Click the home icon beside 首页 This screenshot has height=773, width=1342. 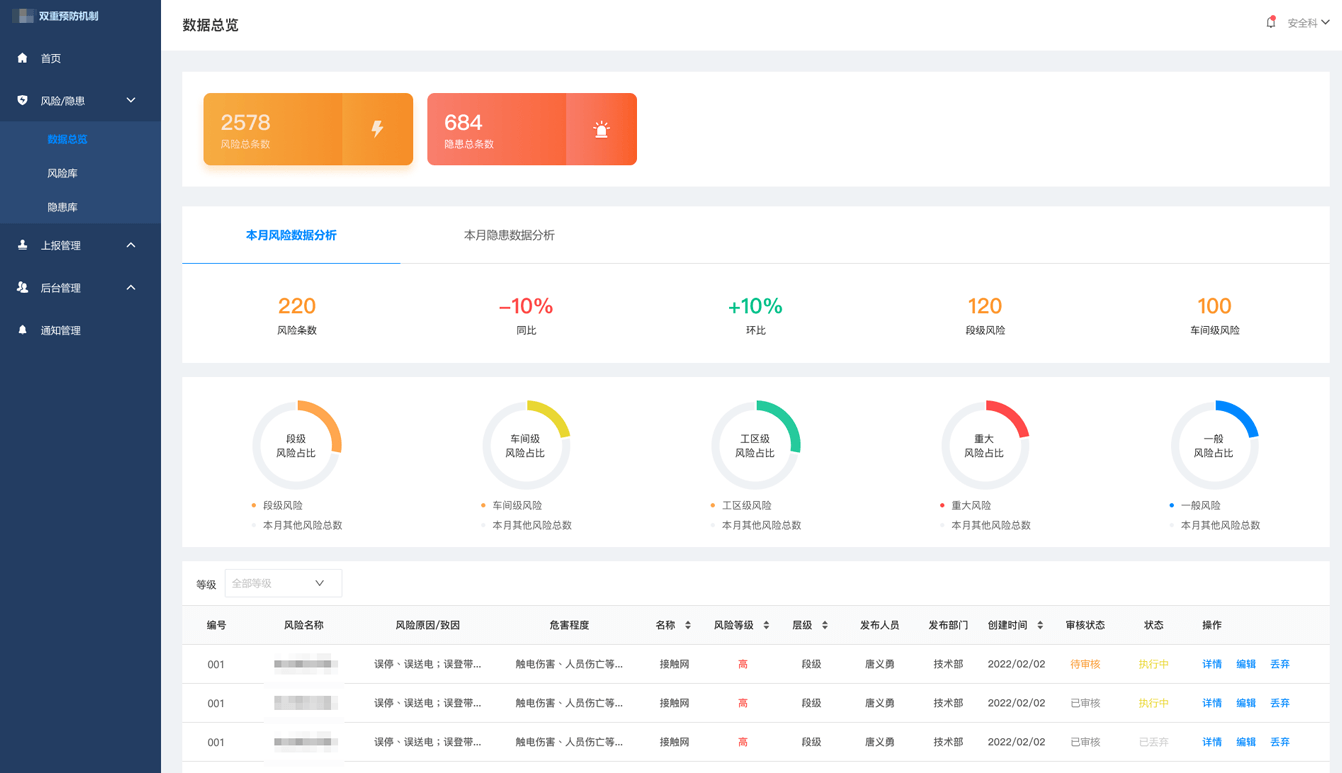[23, 58]
